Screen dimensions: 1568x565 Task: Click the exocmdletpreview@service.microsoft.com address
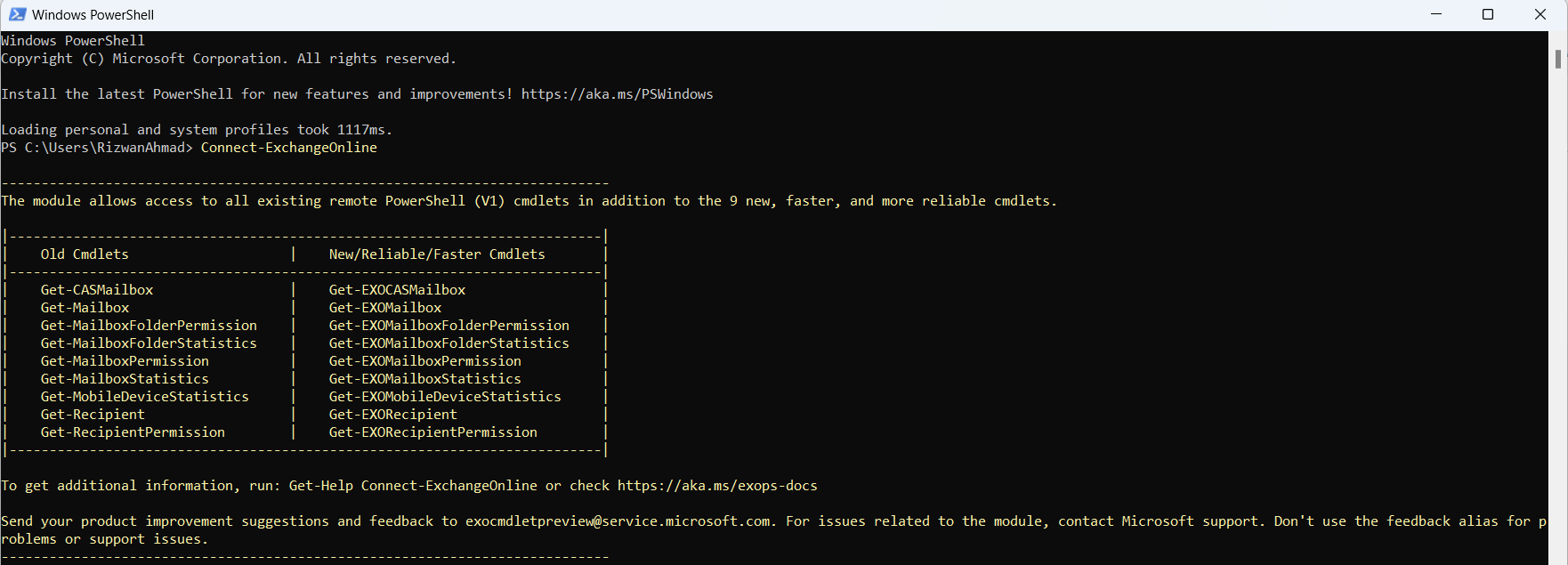(x=618, y=521)
